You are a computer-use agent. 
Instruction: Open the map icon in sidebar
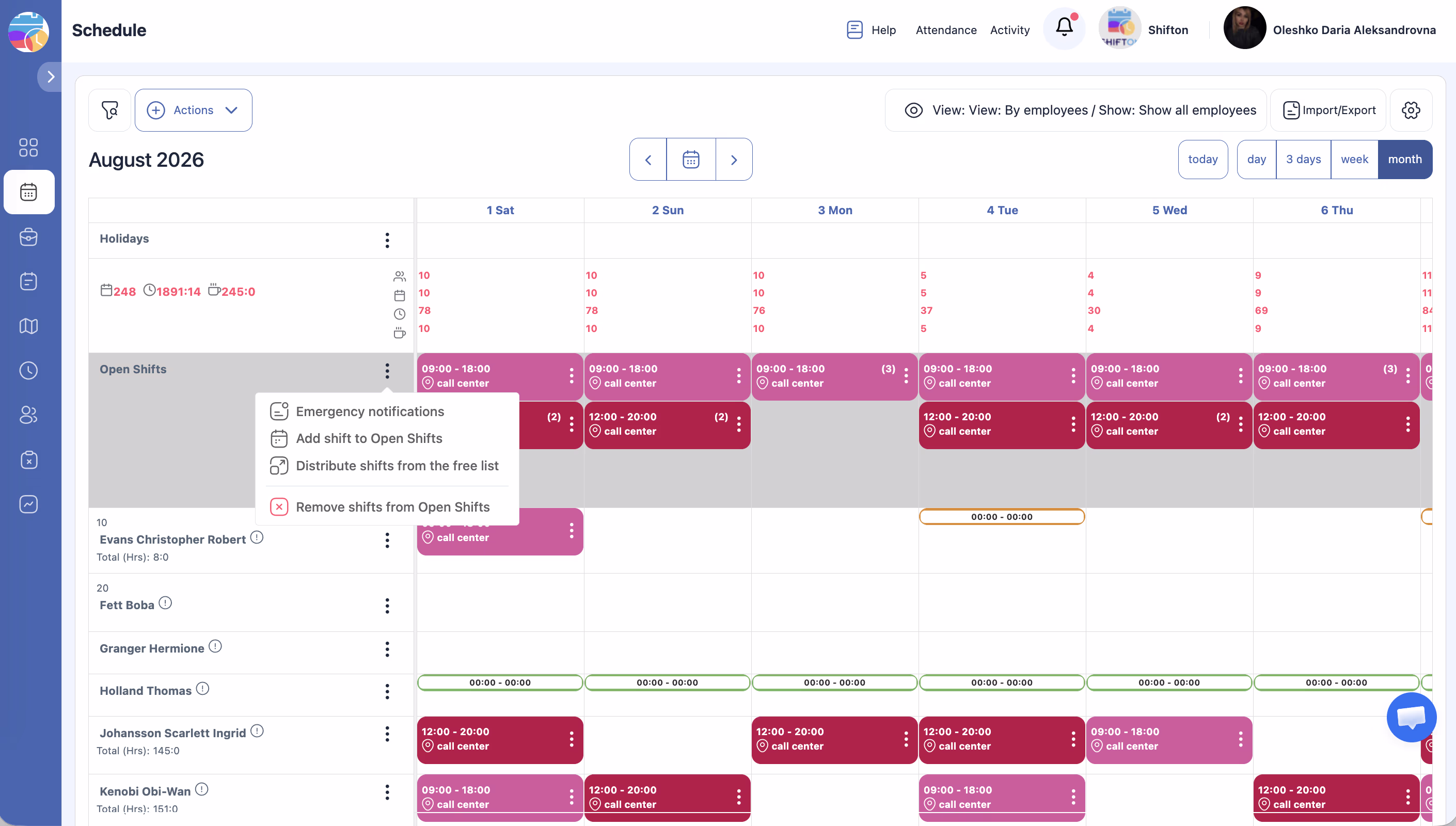(x=28, y=326)
